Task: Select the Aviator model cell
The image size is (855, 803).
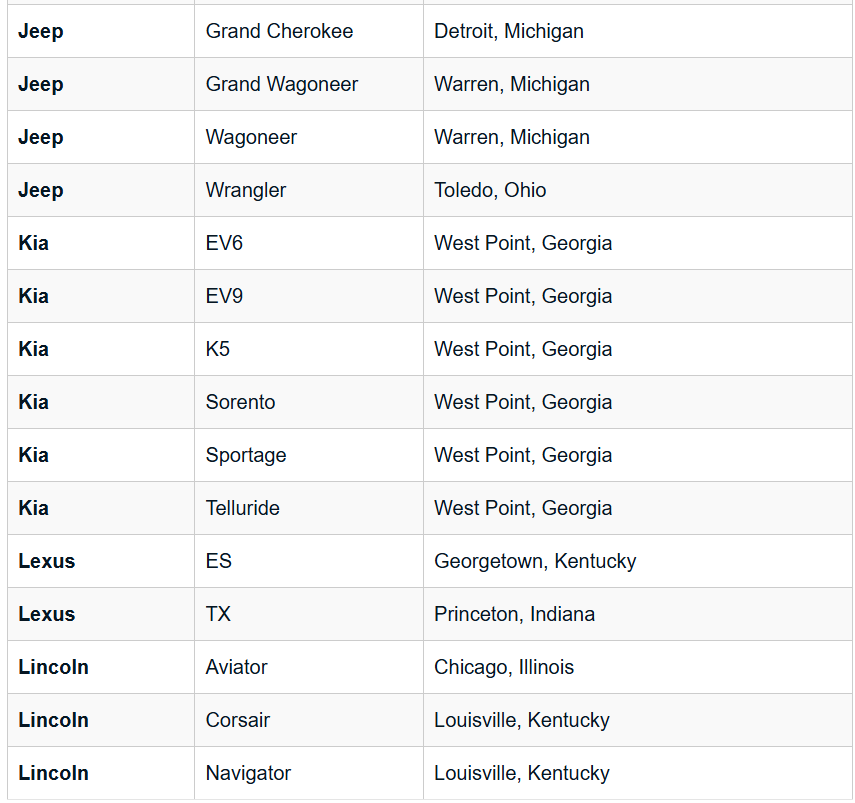Action: pos(237,667)
